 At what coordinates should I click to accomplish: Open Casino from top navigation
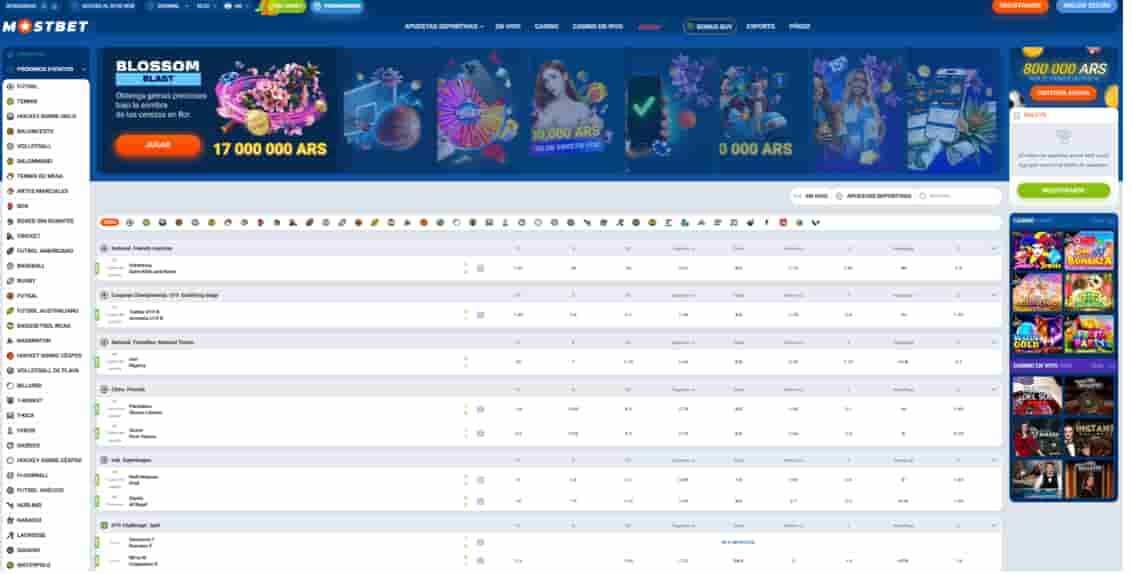[x=547, y=27]
